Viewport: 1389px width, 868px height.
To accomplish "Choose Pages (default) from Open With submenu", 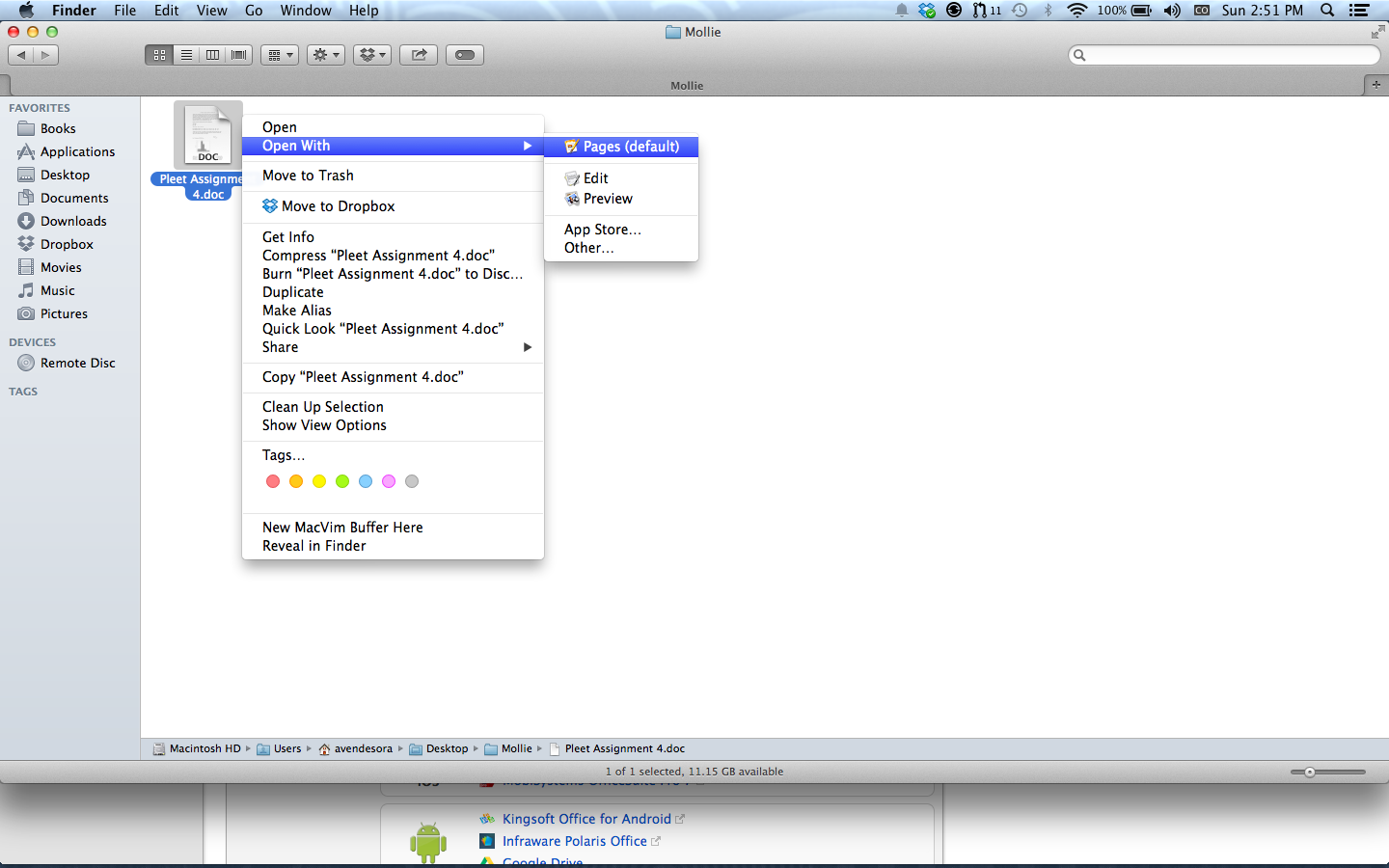I will tap(630, 147).
